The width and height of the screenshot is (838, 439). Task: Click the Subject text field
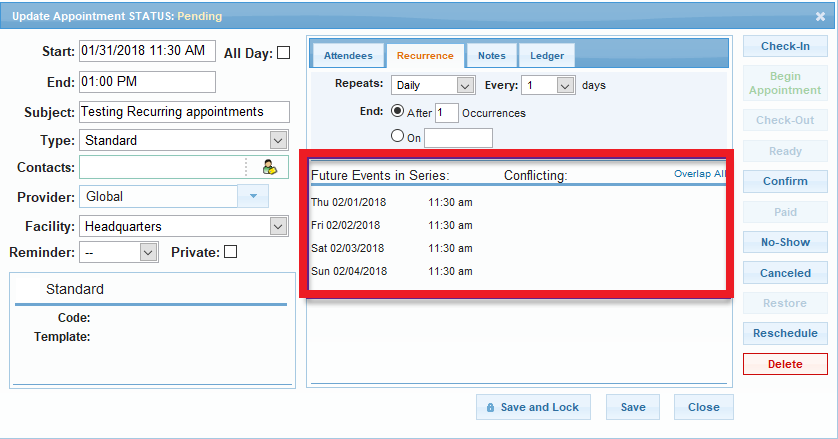tap(184, 112)
